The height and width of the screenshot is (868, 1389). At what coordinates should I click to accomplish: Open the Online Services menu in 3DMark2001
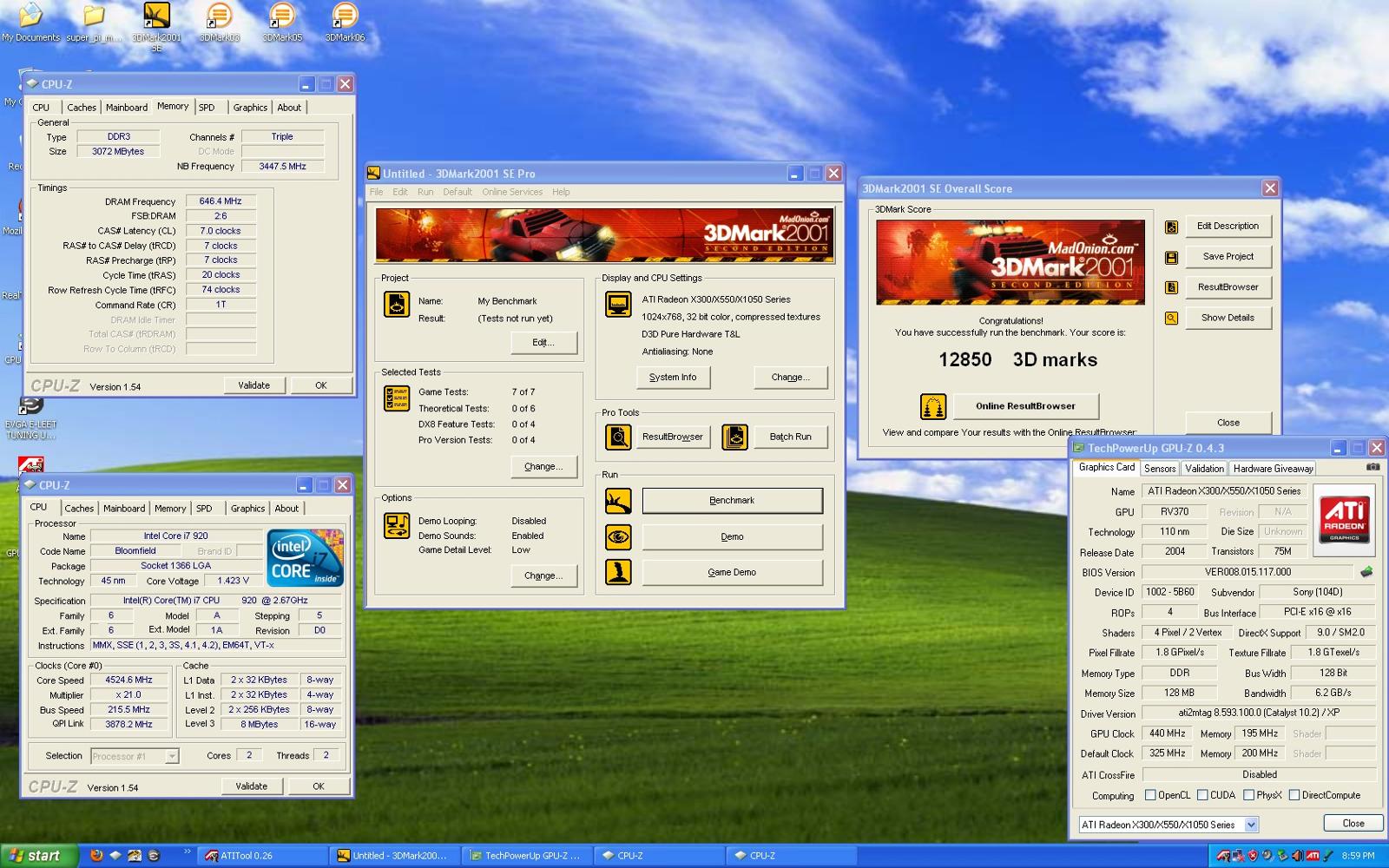click(512, 192)
